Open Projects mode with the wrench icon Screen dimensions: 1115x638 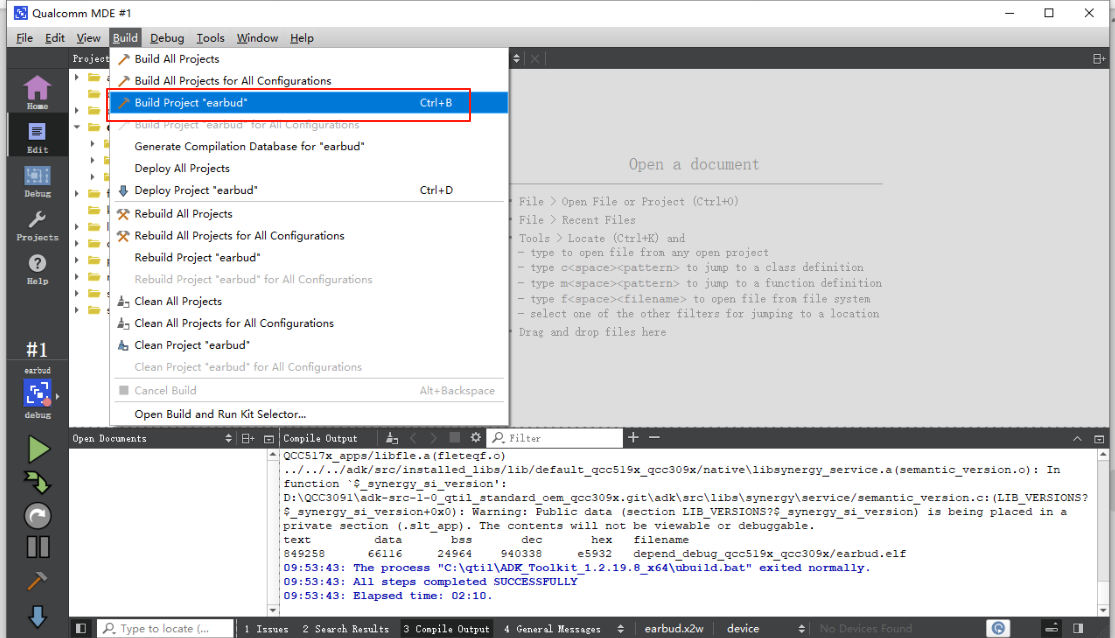click(37, 225)
